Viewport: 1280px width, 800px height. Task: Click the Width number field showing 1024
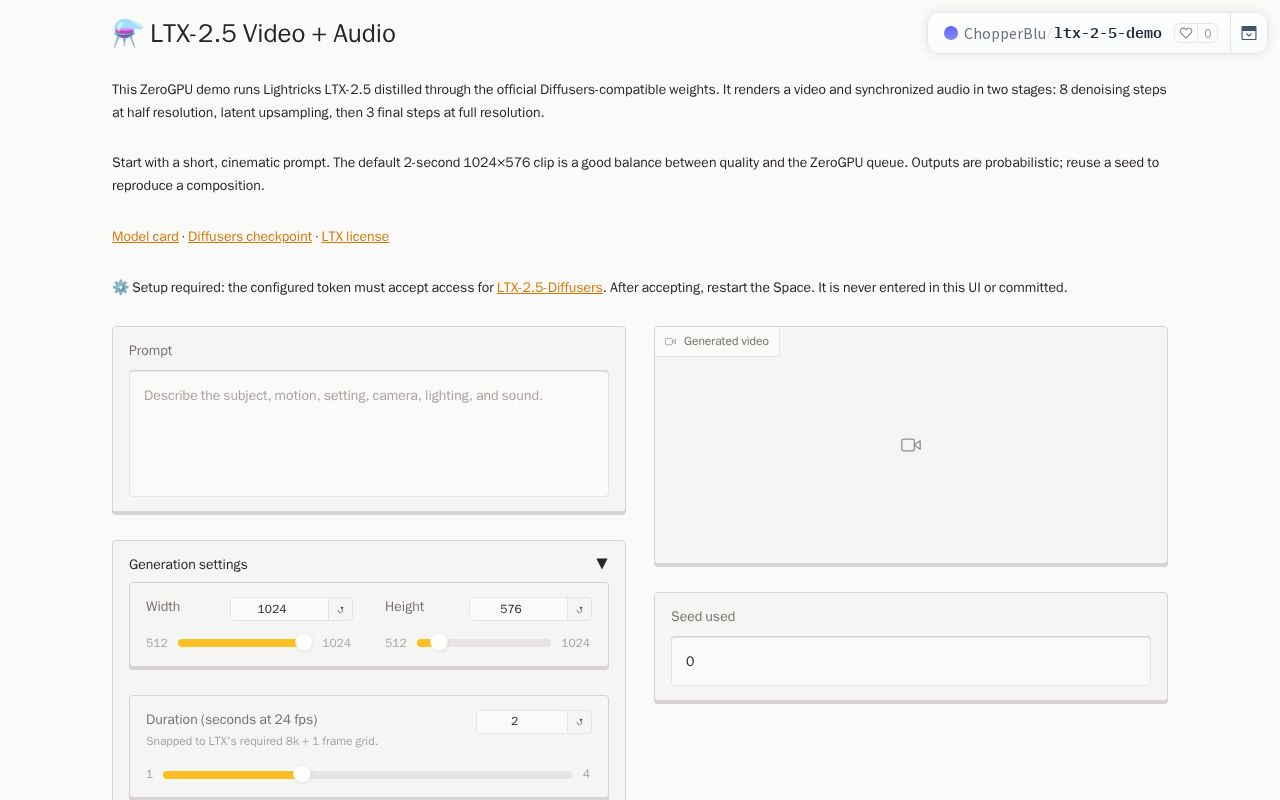pos(279,609)
